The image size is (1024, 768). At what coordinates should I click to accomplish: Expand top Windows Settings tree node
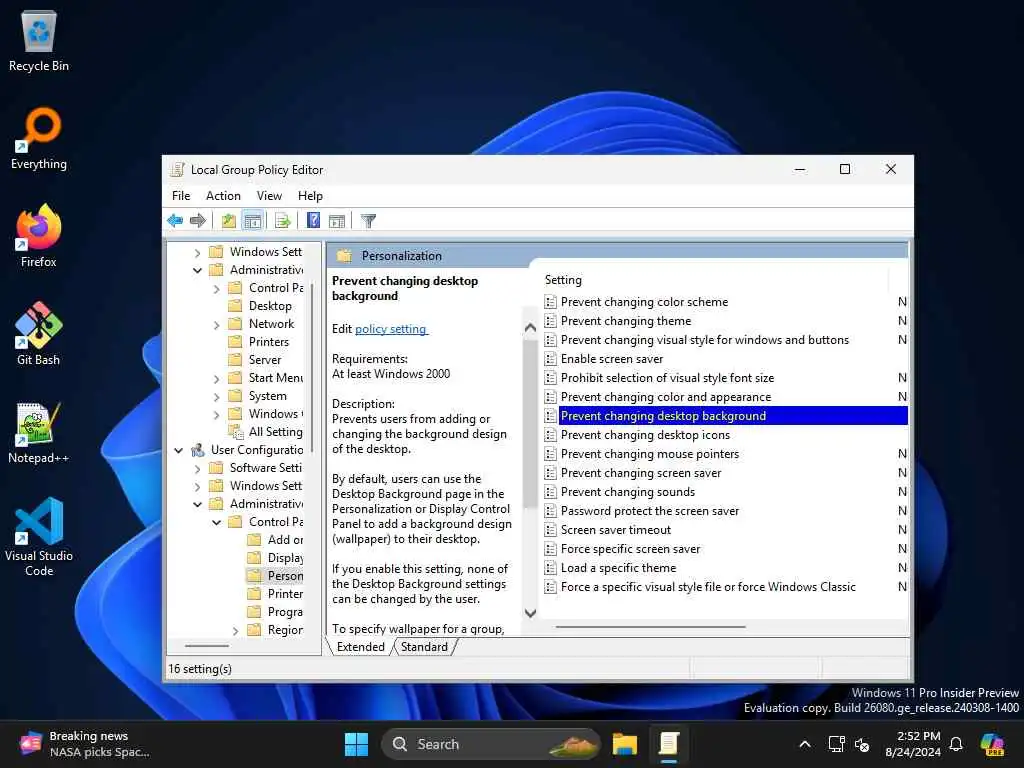pyautogui.click(x=197, y=252)
